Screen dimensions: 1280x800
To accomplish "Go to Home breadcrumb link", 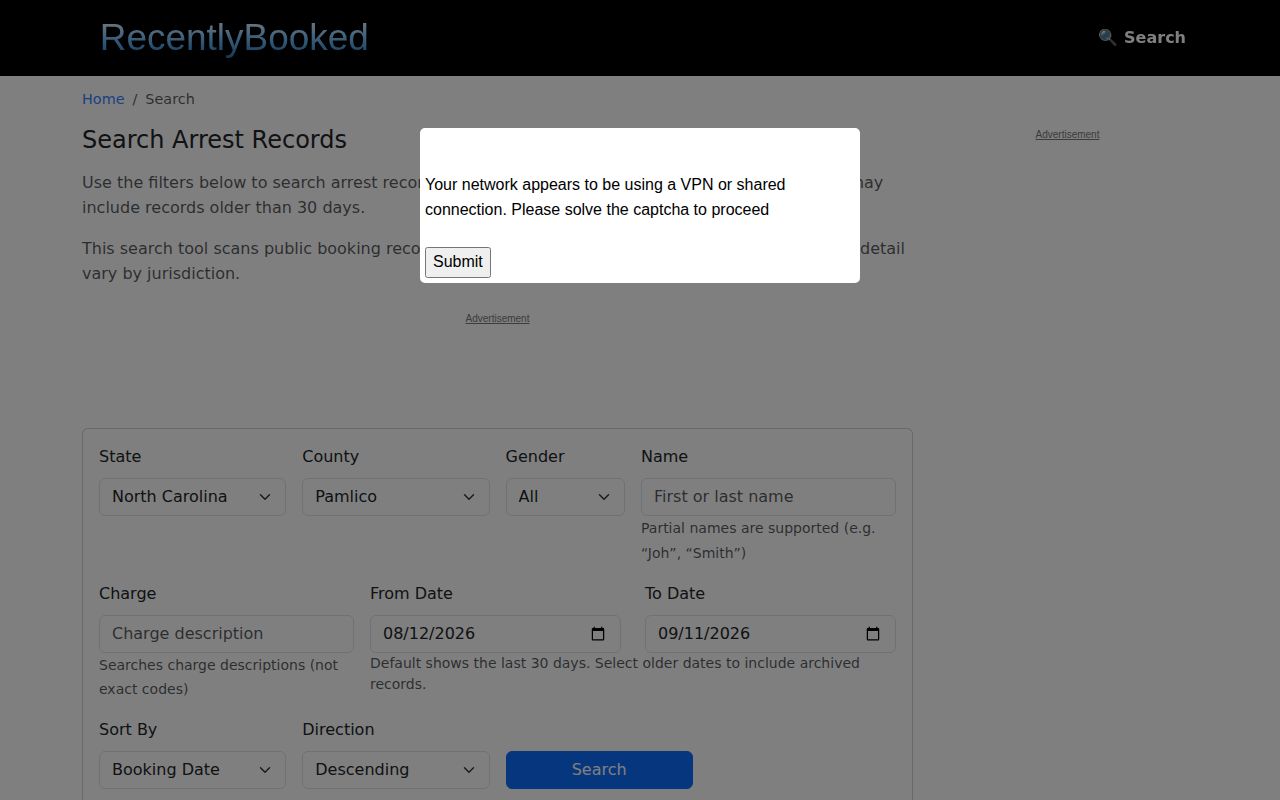I will [x=103, y=99].
